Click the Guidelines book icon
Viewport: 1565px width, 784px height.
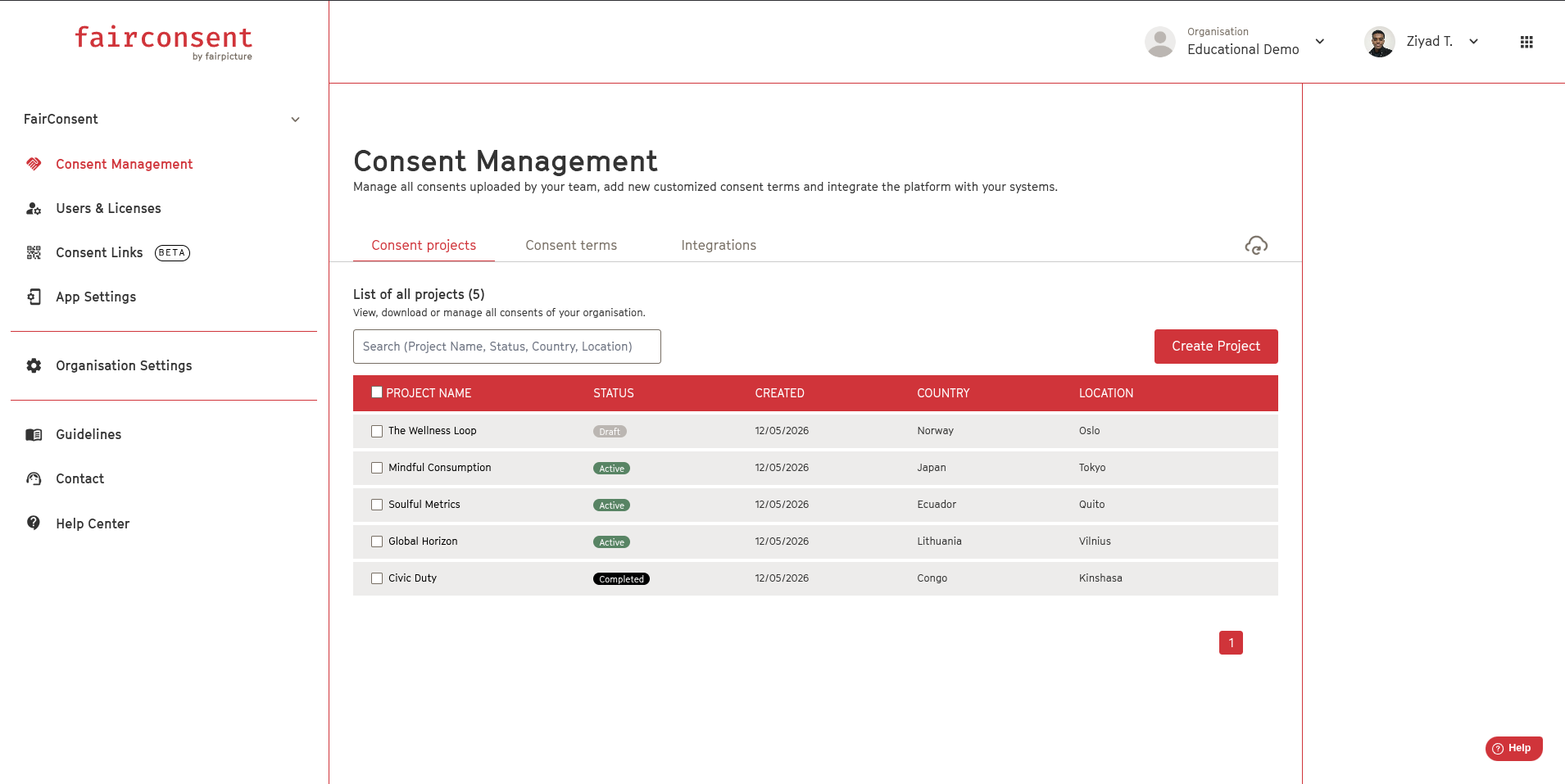[x=34, y=434]
